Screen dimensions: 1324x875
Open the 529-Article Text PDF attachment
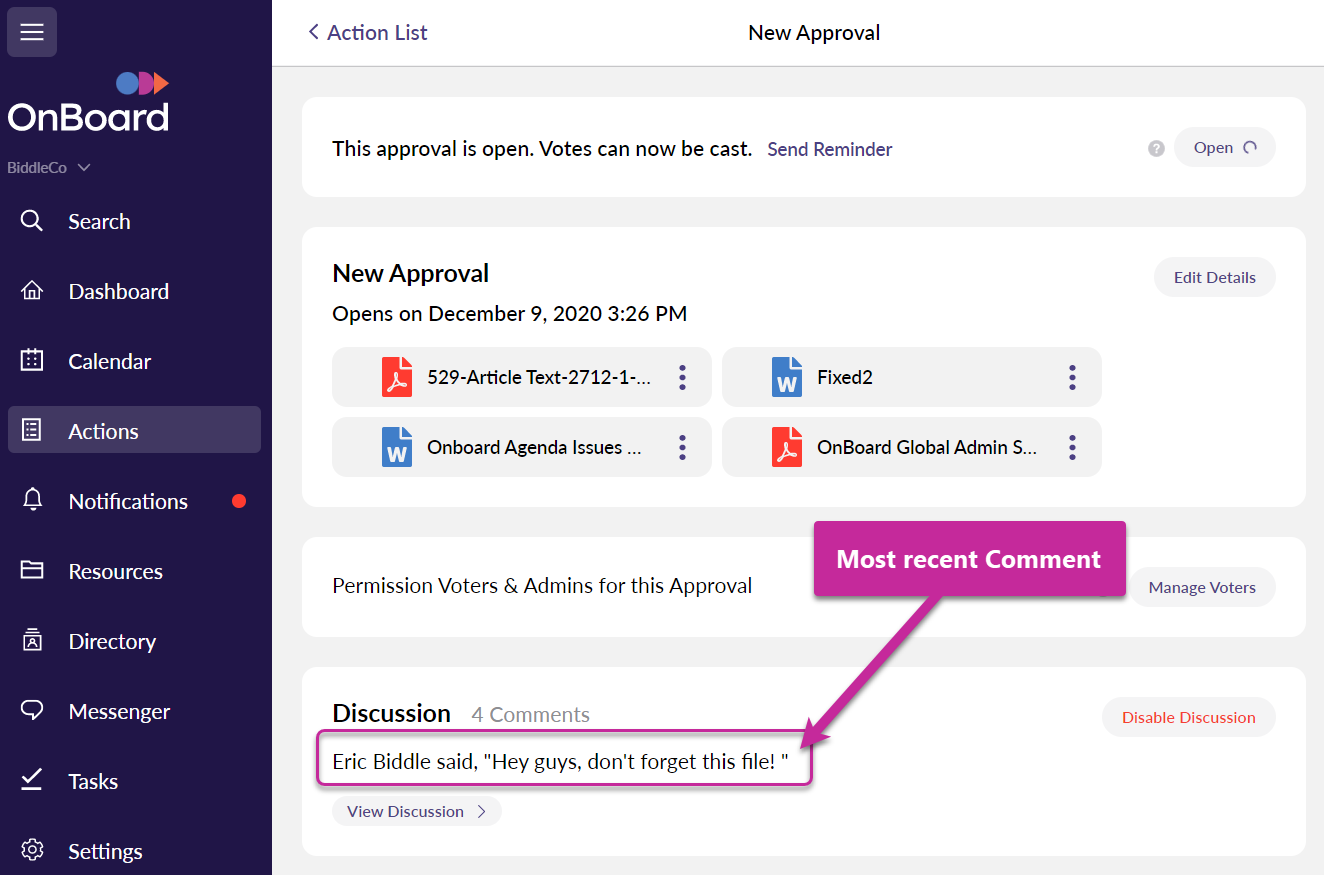521,377
